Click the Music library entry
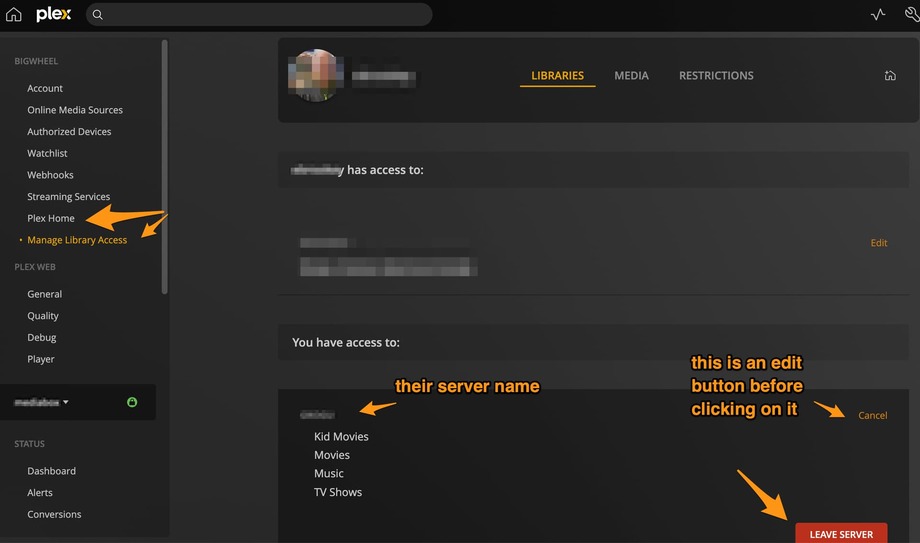 (329, 473)
